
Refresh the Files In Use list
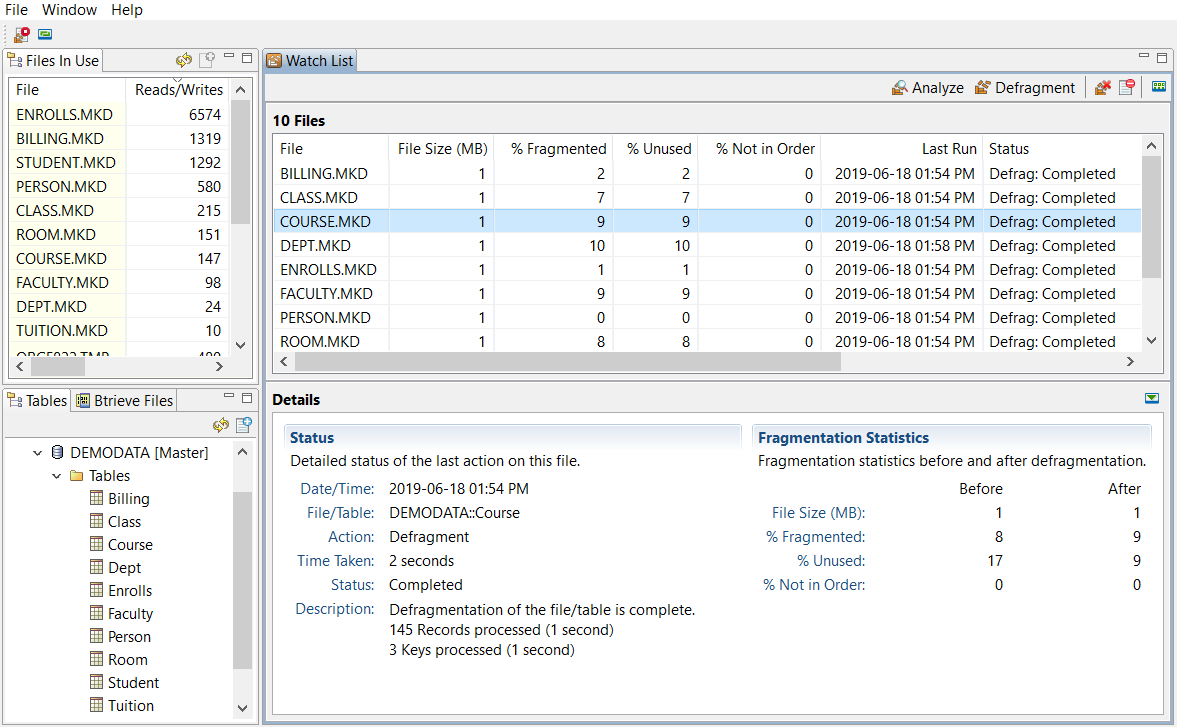(184, 60)
